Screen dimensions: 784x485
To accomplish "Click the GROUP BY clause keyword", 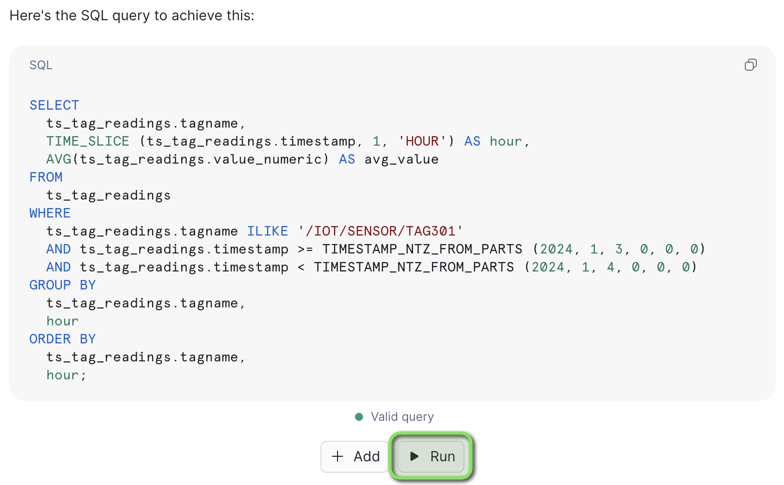I will (63, 285).
